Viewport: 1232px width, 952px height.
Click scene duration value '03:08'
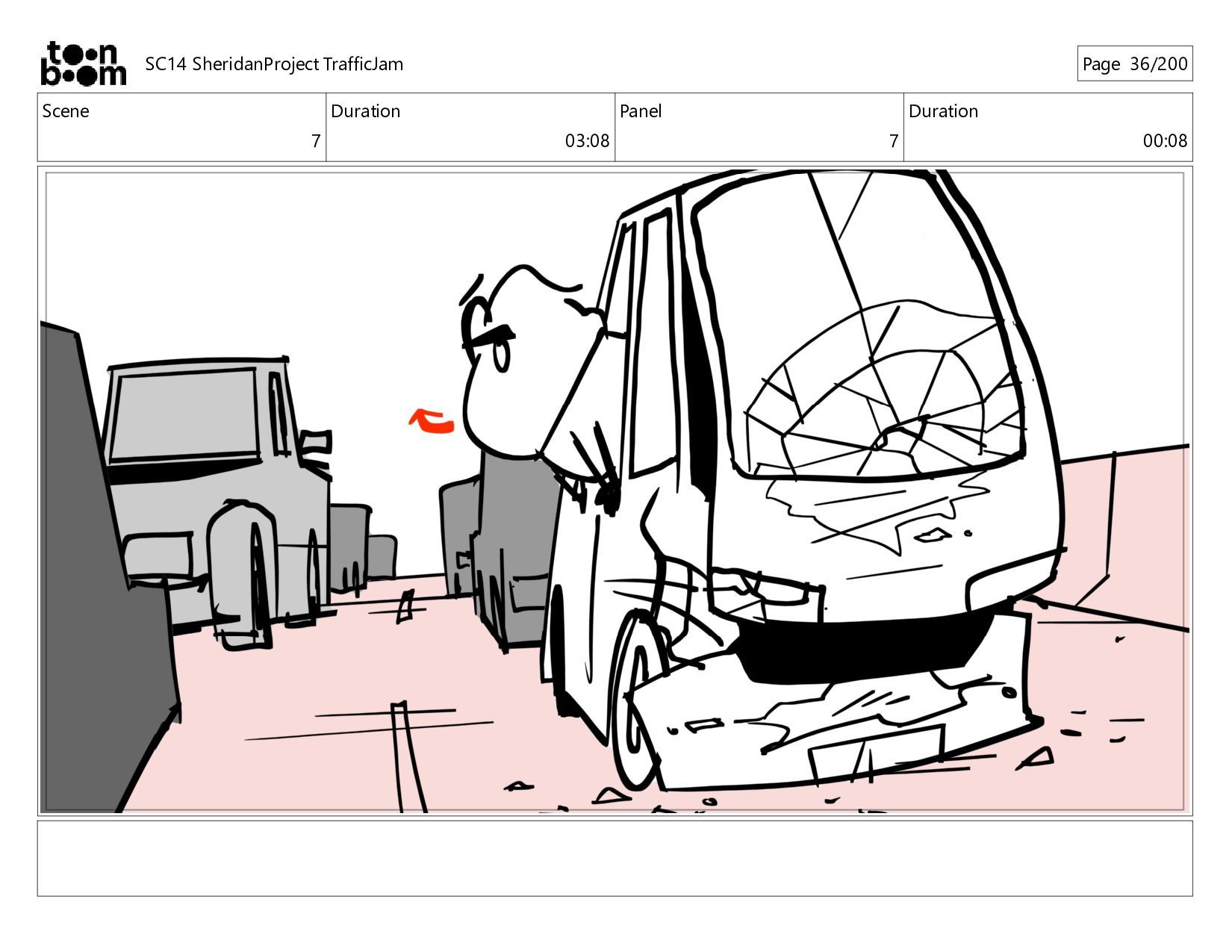(x=587, y=141)
